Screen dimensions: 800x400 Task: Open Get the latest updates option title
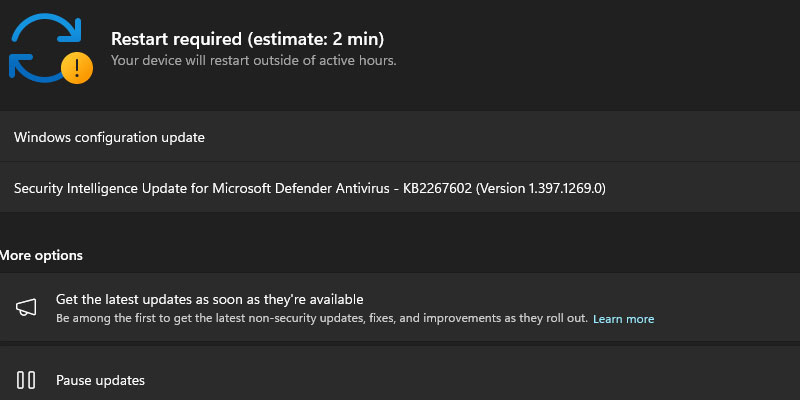pos(209,298)
